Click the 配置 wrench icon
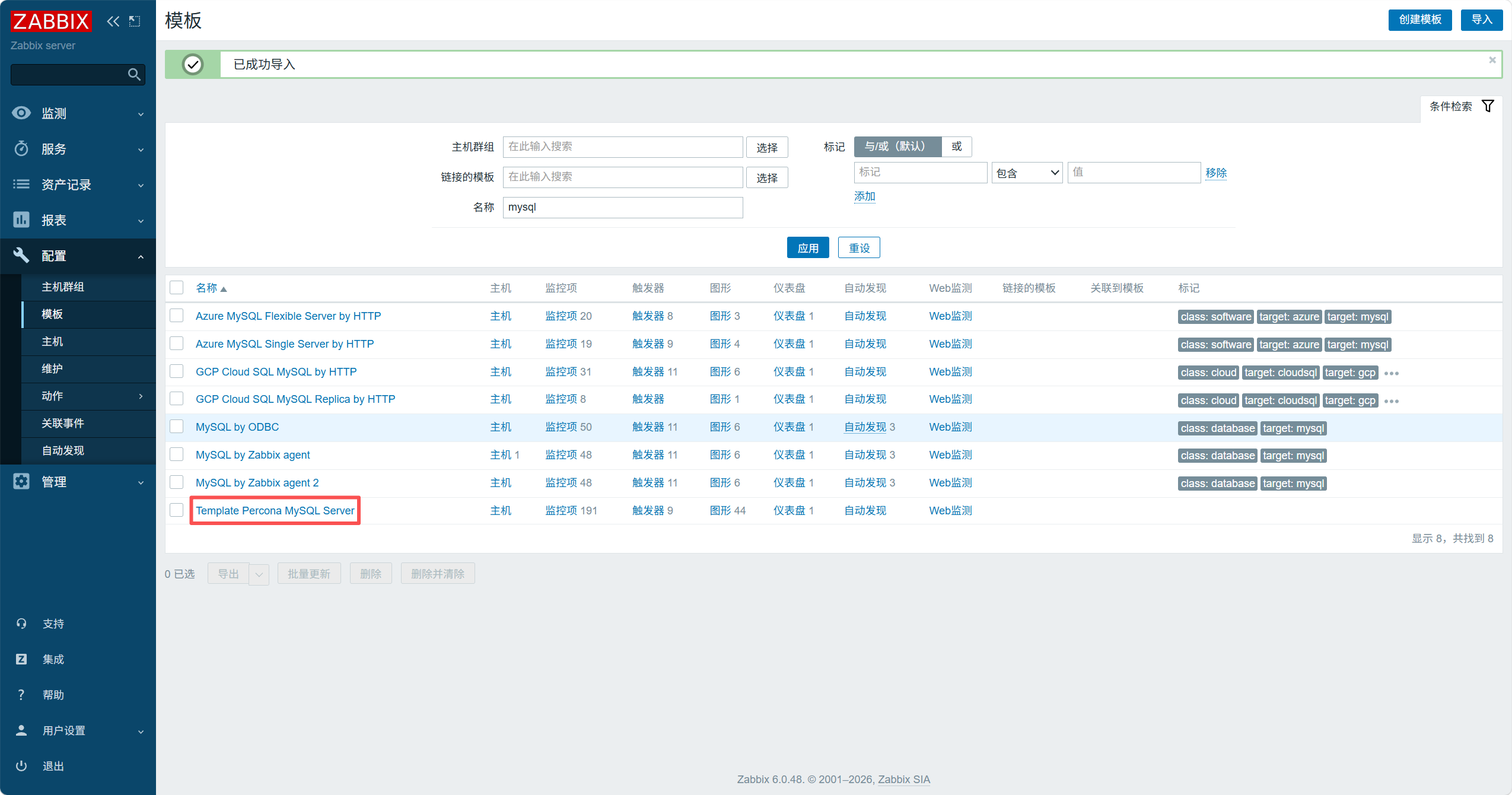 tap(21, 255)
